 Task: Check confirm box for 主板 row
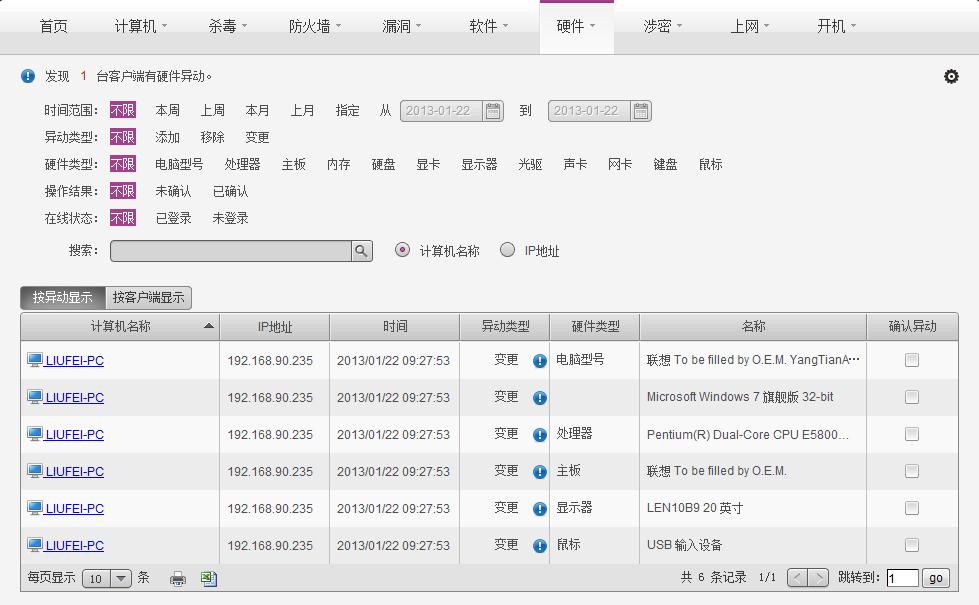912,471
